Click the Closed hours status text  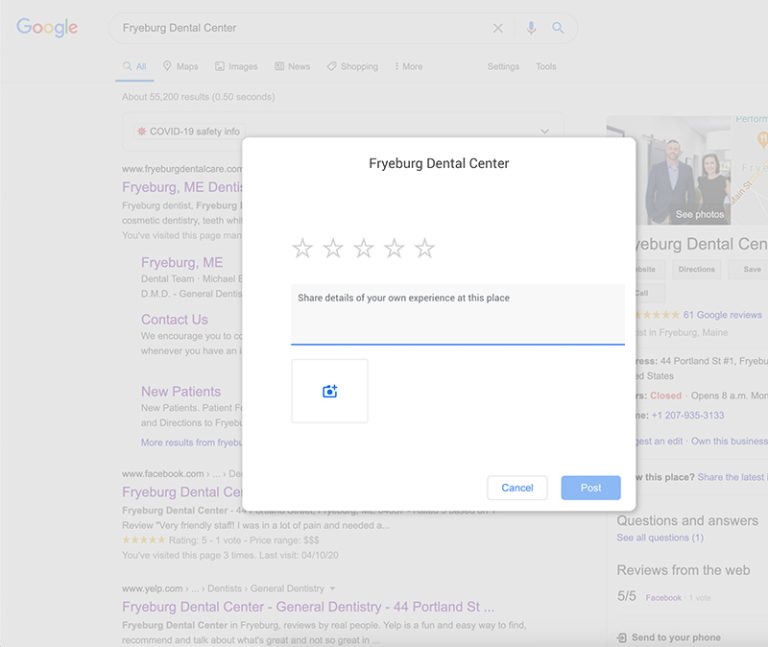click(666, 396)
